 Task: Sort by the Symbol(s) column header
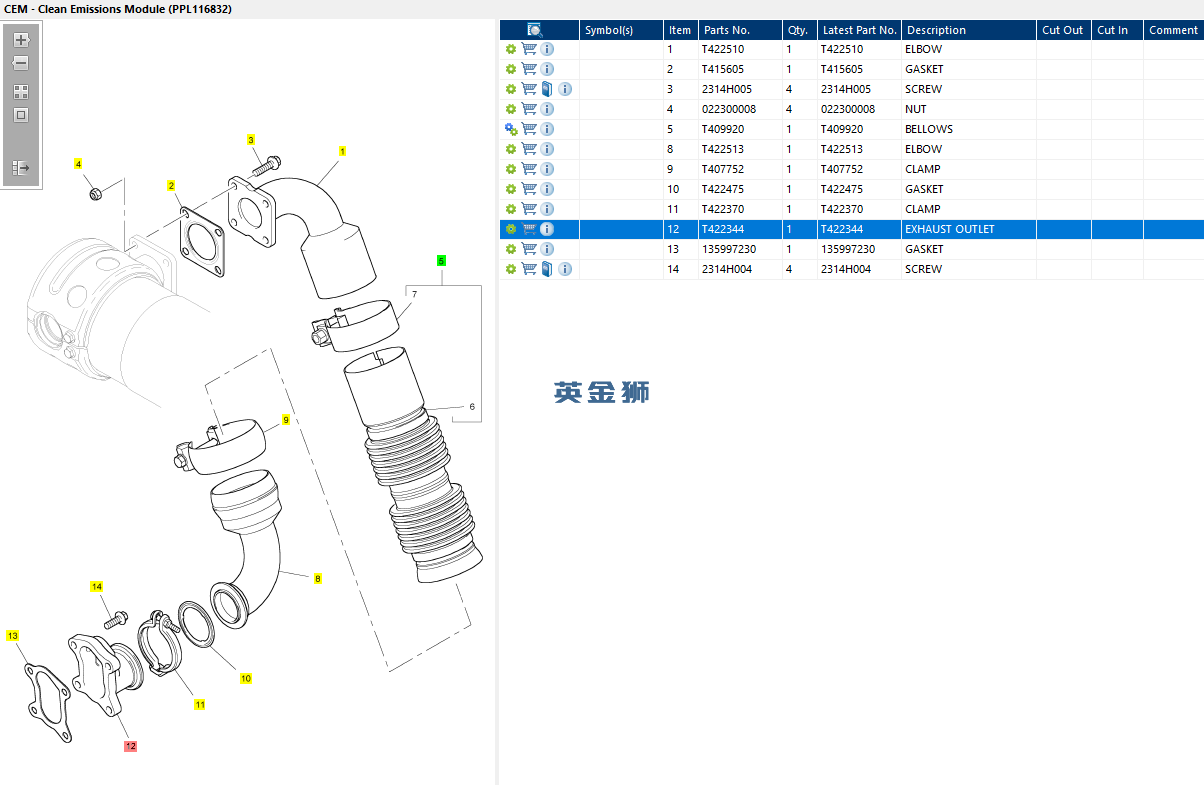(x=621, y=30)
